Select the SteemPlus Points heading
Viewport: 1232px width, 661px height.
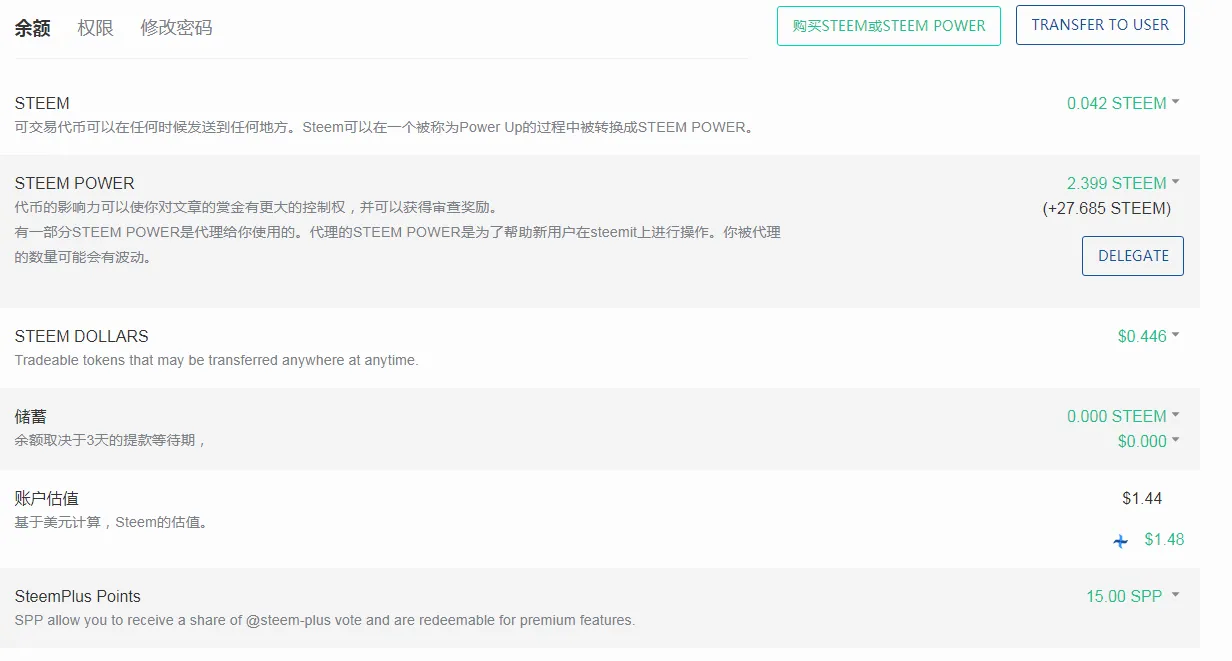tap(77, 596)
